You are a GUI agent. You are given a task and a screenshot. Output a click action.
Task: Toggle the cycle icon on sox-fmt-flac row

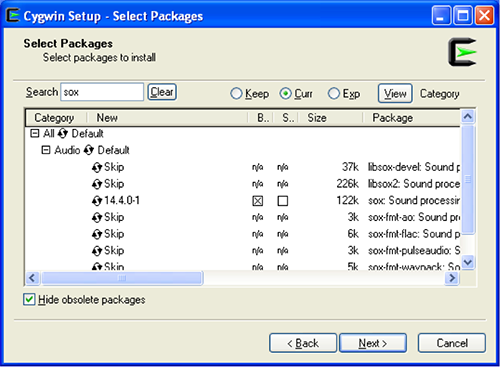pyautogui.click(x=97, y=234)
